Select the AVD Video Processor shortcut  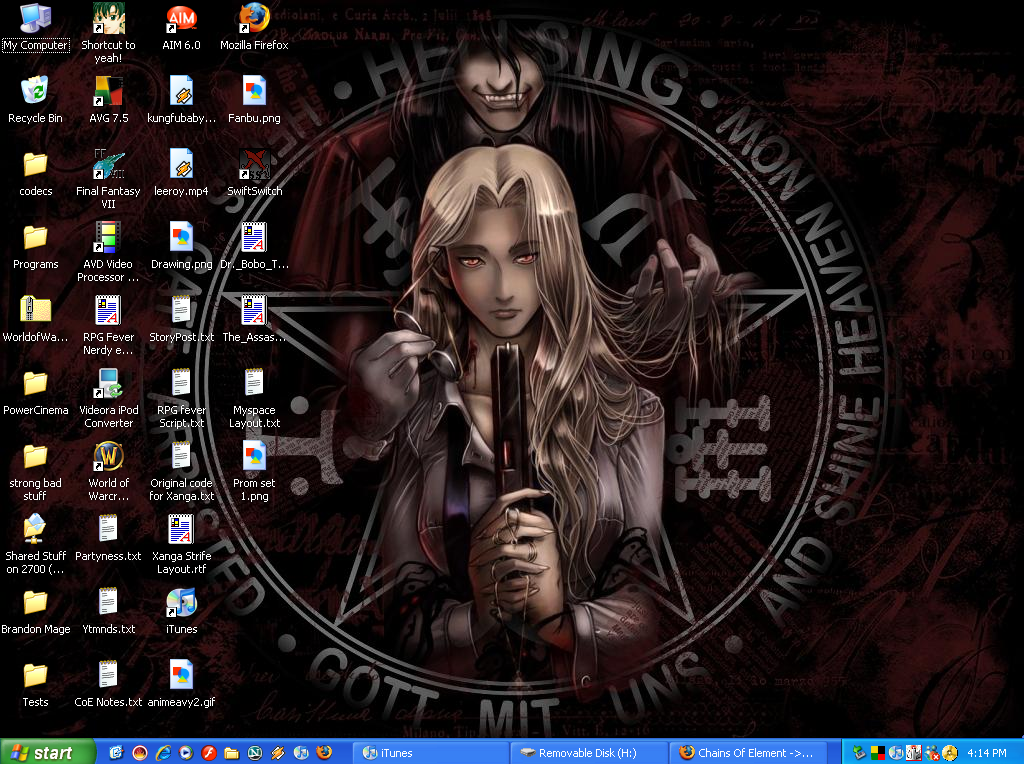pos(108,251)
